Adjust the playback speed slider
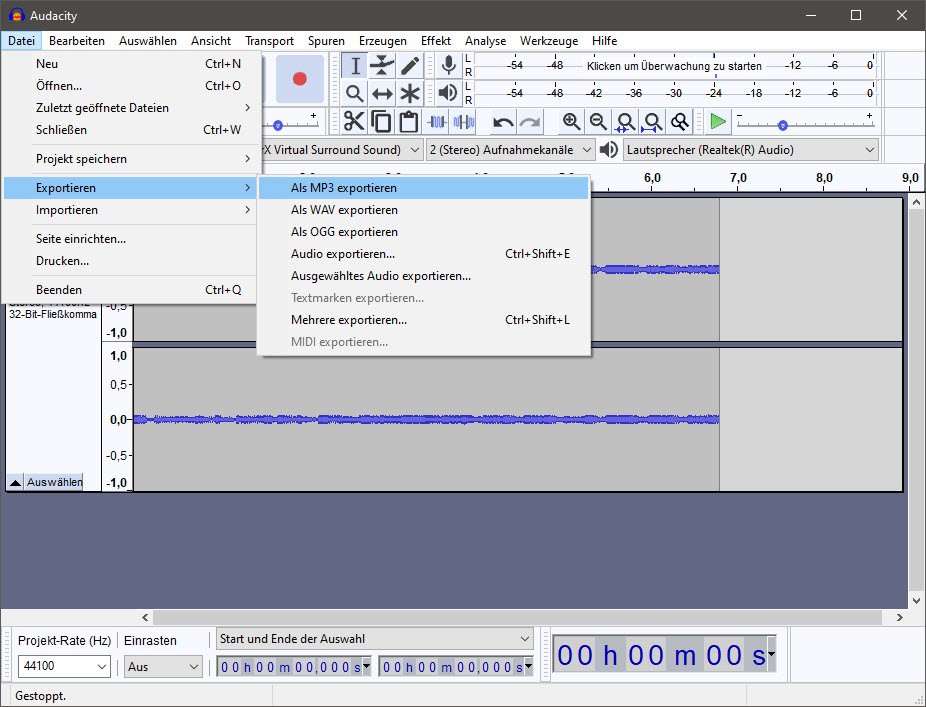 pyautogui.click(x=783, y=125)
